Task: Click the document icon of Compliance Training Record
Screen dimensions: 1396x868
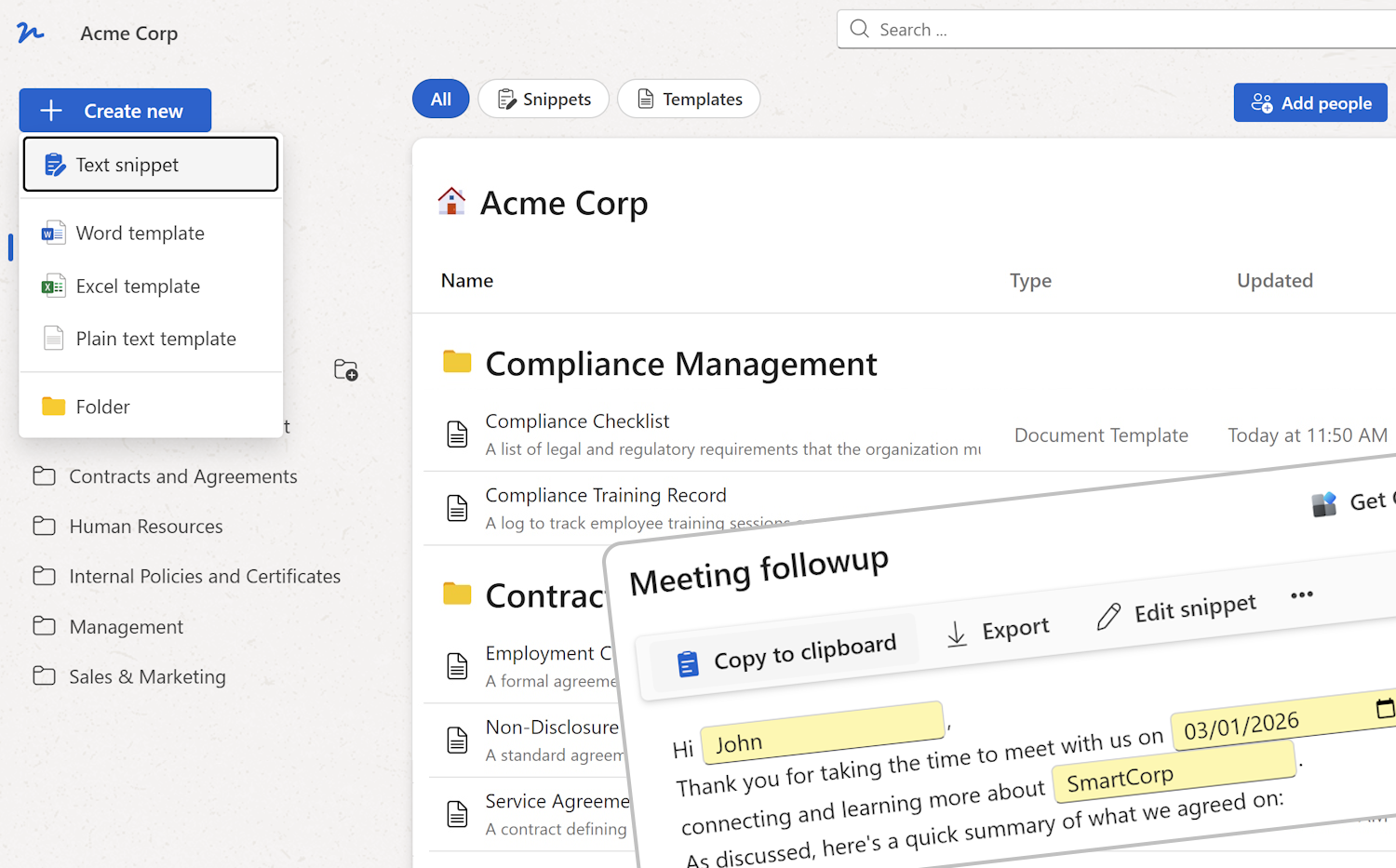Action: [457, 508]
